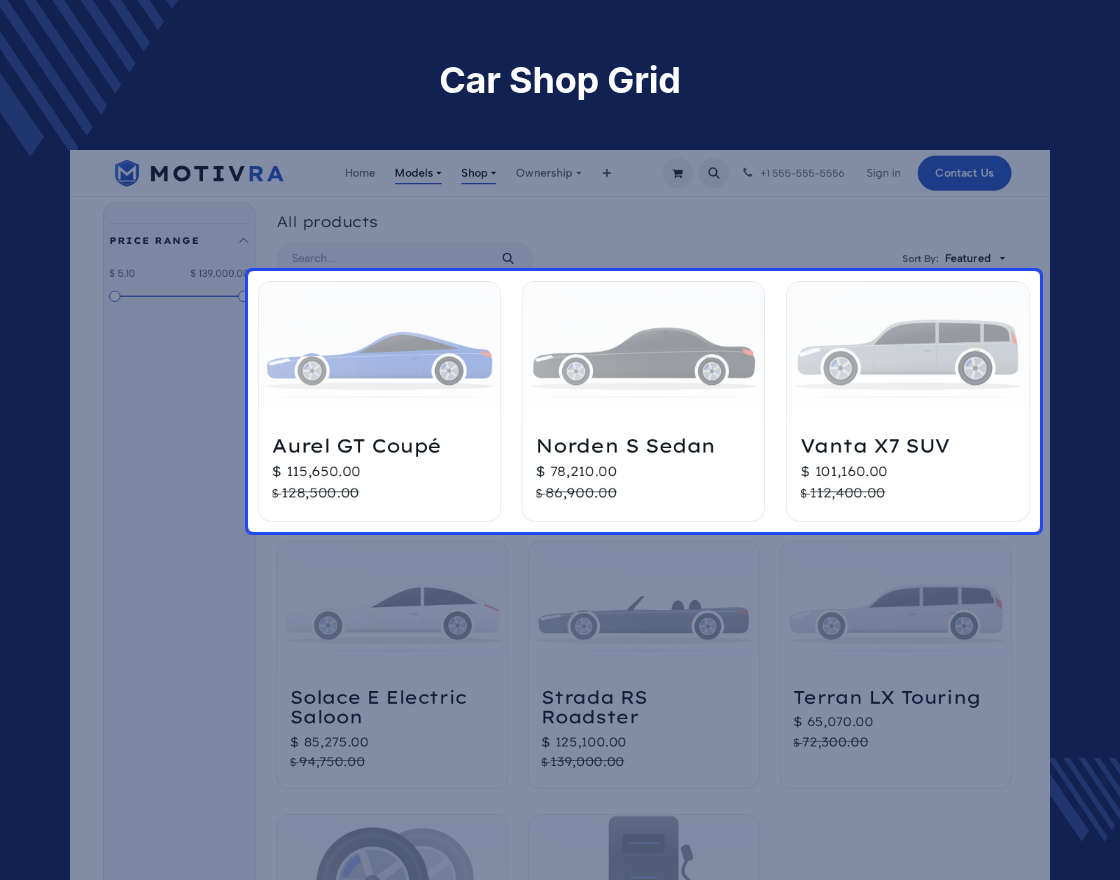Click the Solace E Electric Saloon title

pos(379,707)
